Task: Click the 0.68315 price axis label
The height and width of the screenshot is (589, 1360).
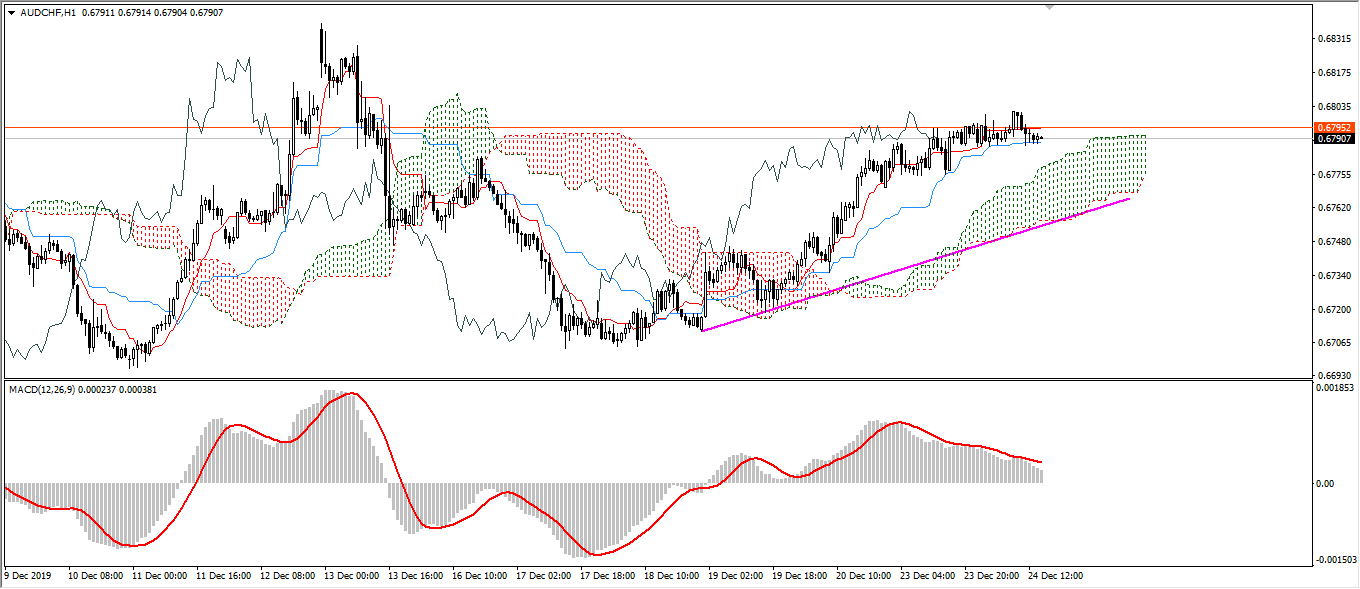Action: [x=1335, y=39]
